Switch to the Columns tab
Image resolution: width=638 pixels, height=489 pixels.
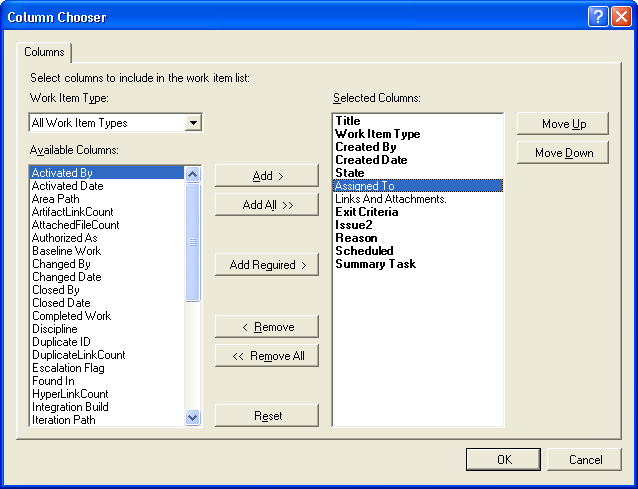(45, 52)
